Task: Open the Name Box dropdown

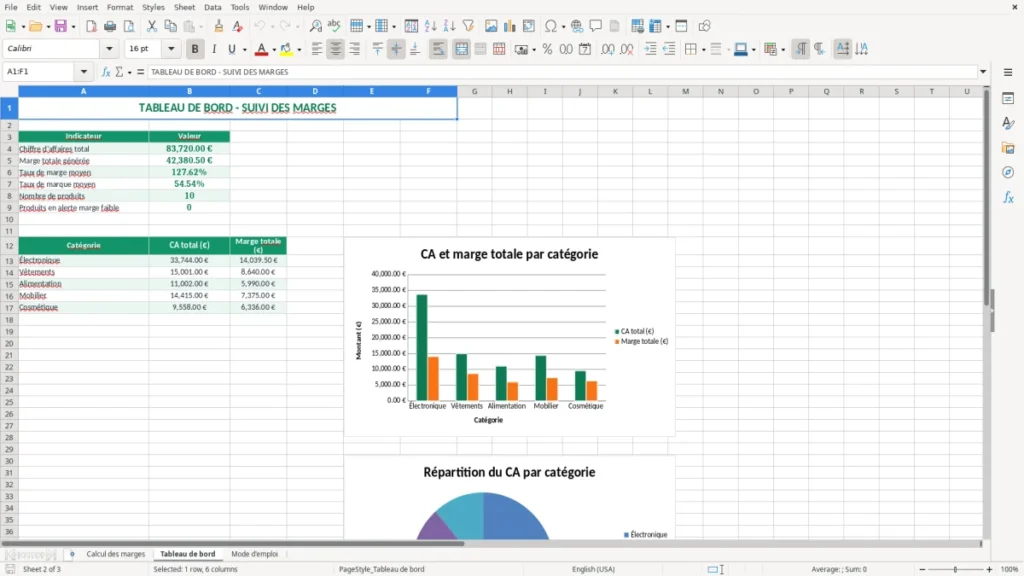Action: click(x=84, y=72)
